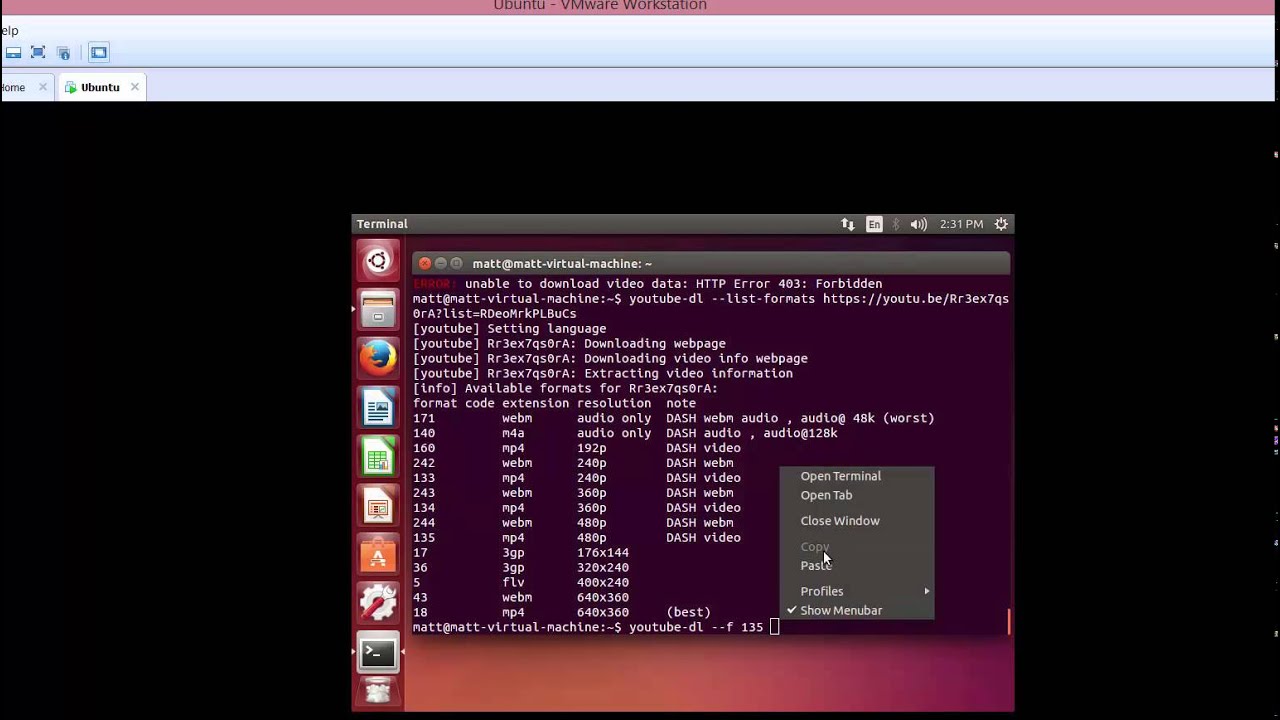Click the '43 webm 640x360' row
This screenshot has width=1280, height=720.
521,598
